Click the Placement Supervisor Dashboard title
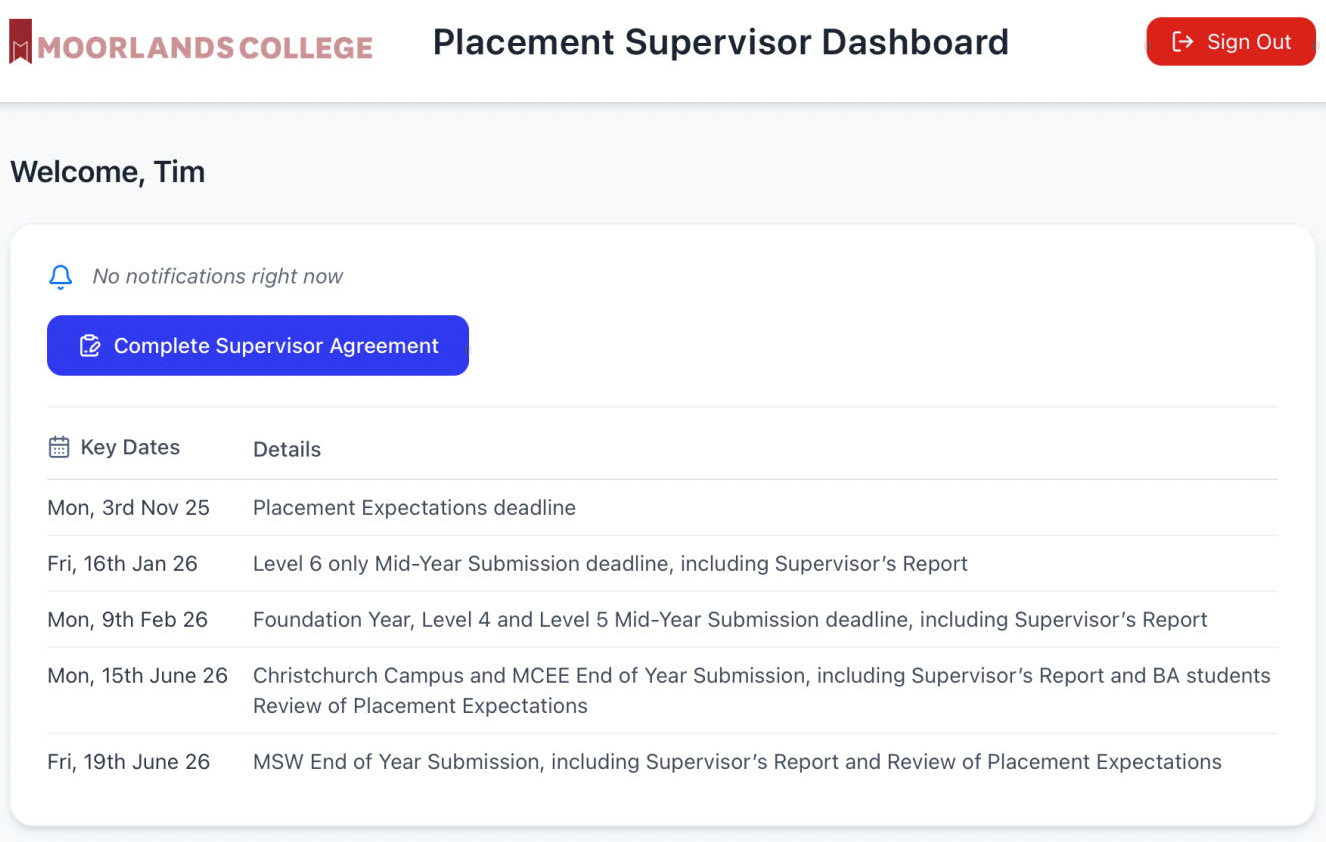The height and width of the screenshot is (842, 1326). point(721,42)
